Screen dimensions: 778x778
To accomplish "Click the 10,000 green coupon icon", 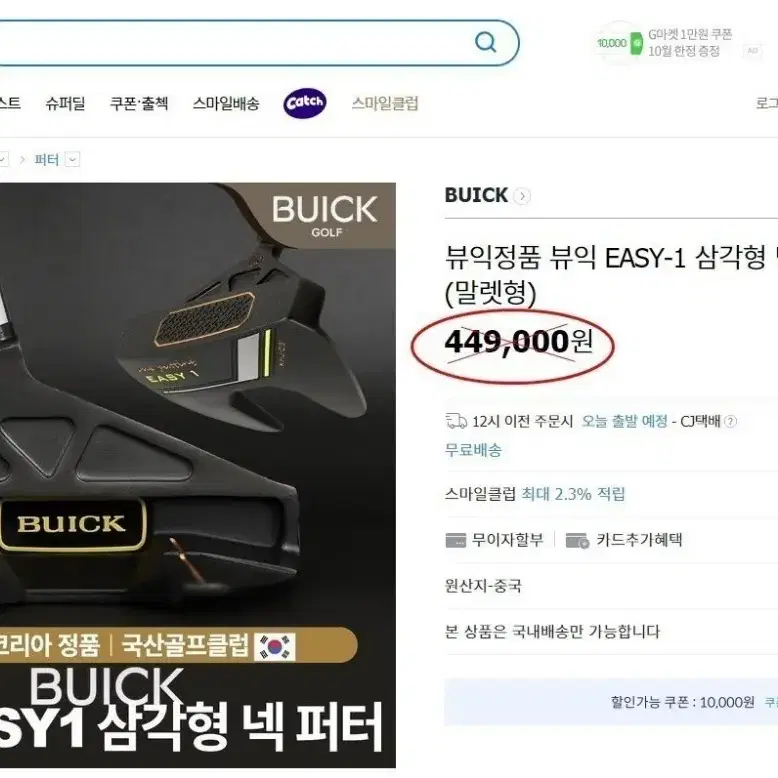I will point(619,44).
